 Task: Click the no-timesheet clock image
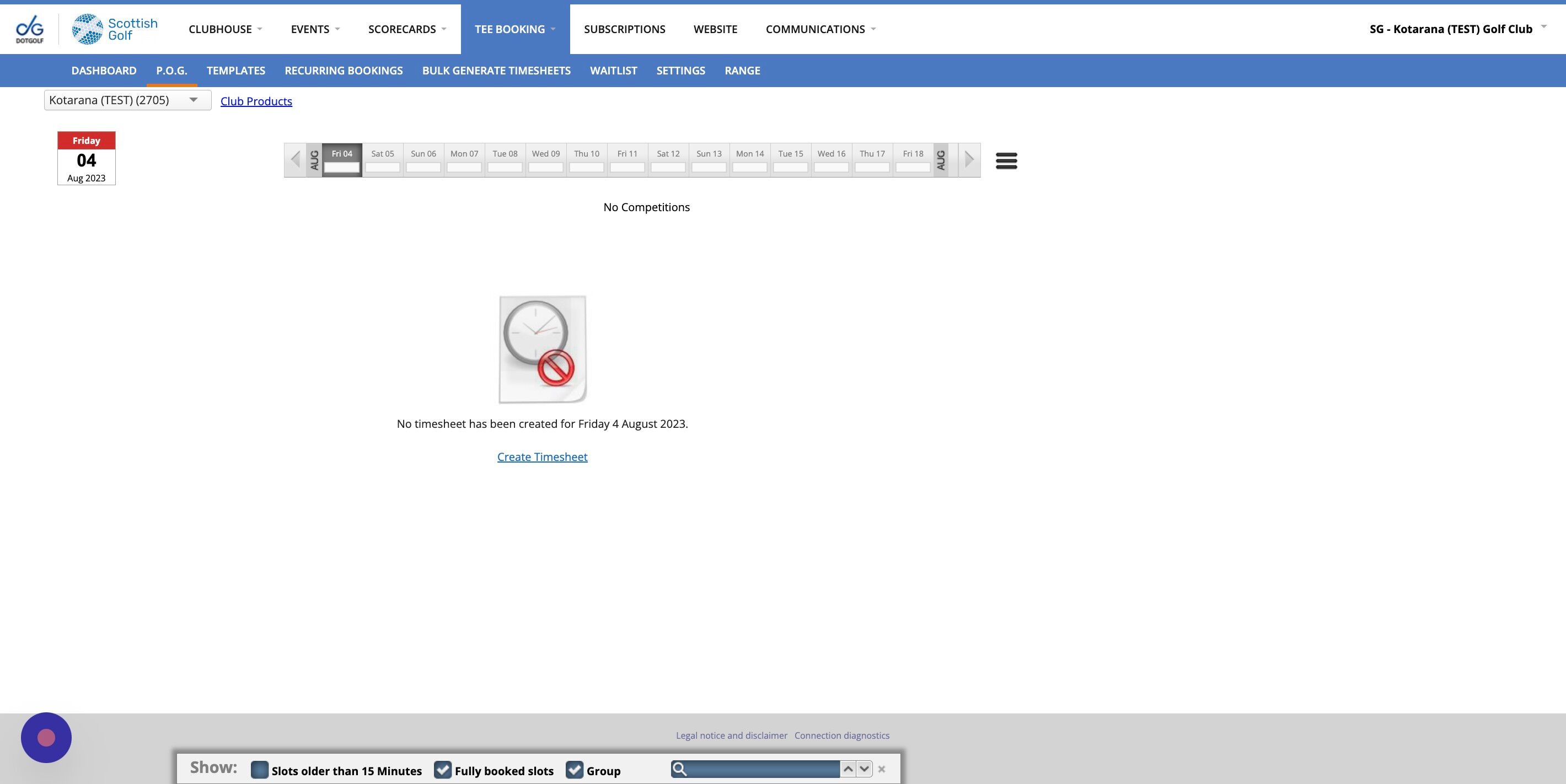542,349
